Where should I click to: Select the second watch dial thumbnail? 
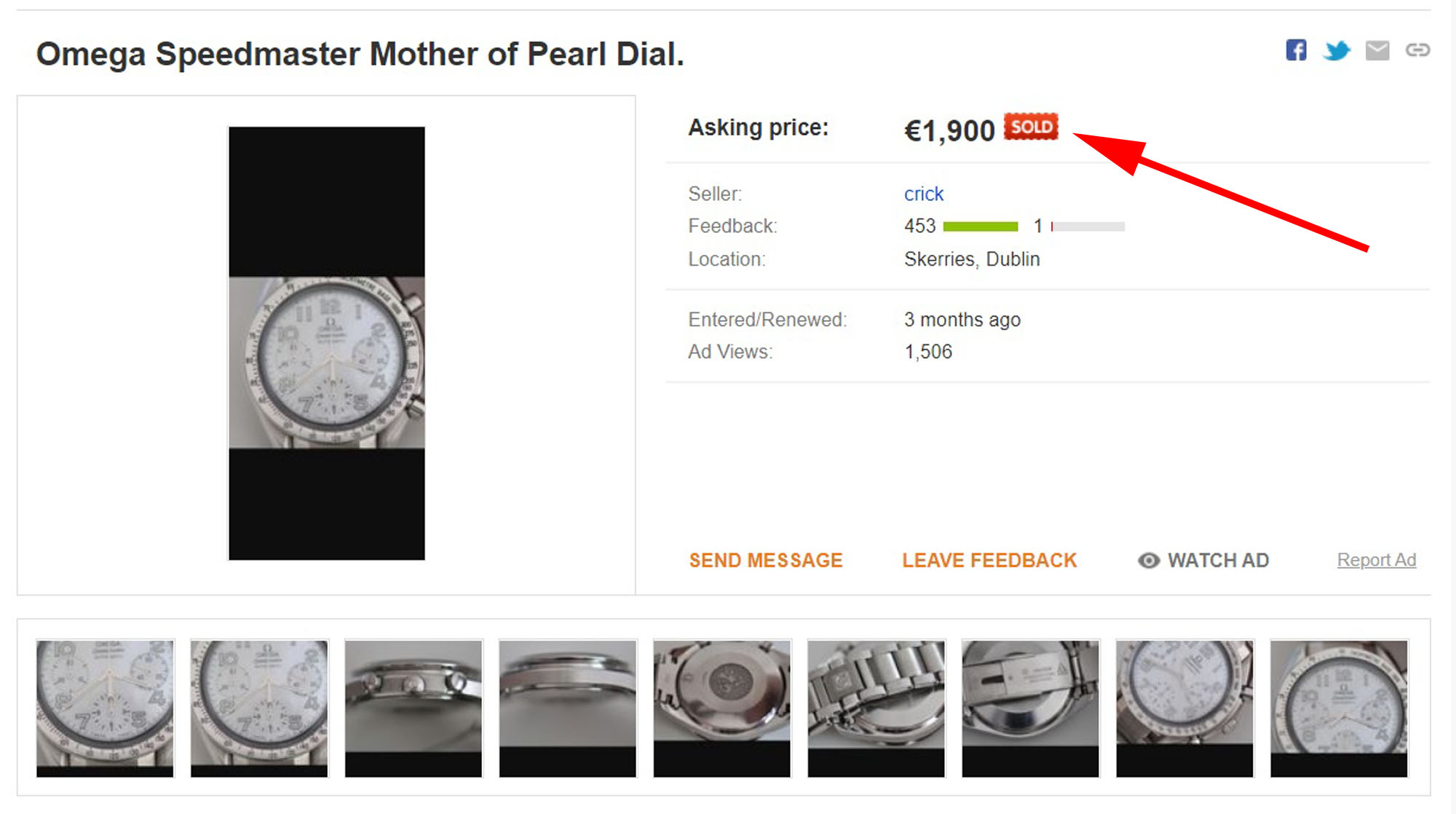259,708
